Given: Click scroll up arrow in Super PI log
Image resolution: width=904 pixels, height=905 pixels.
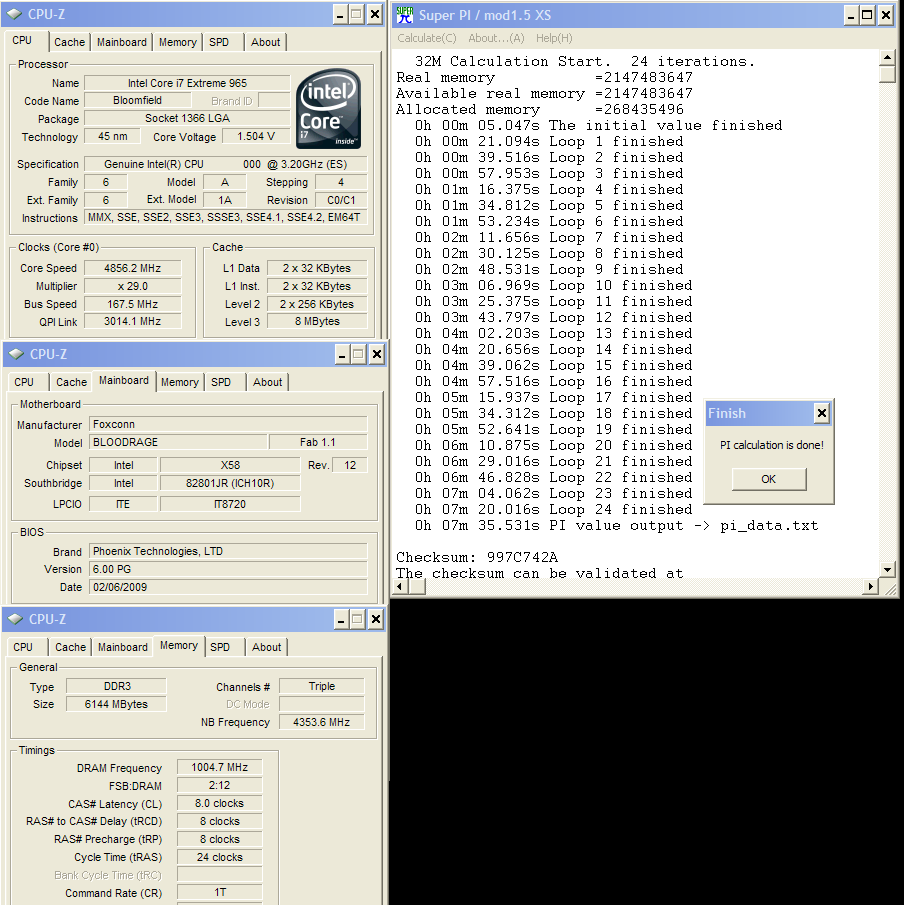Looking at the screenshot, I should [887, 57].
